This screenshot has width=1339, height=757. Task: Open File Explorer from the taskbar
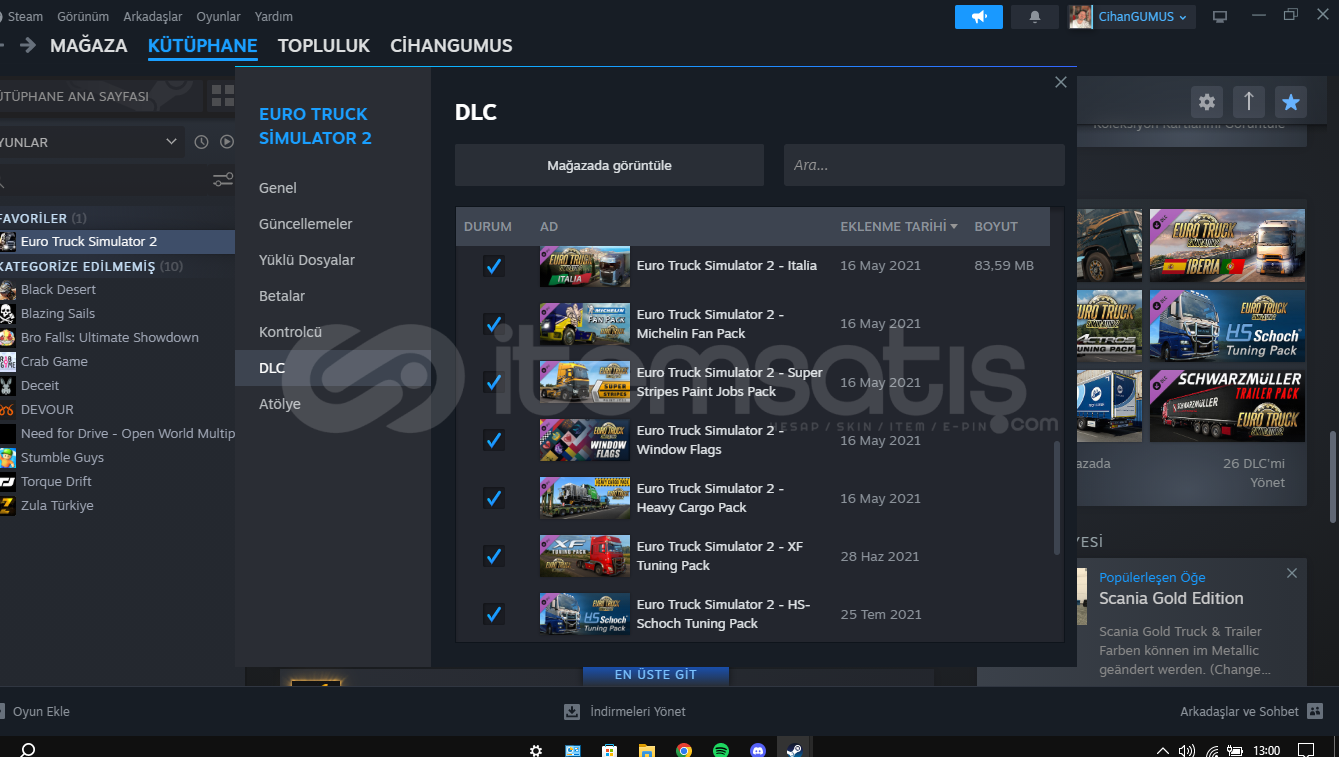[647, 750]
